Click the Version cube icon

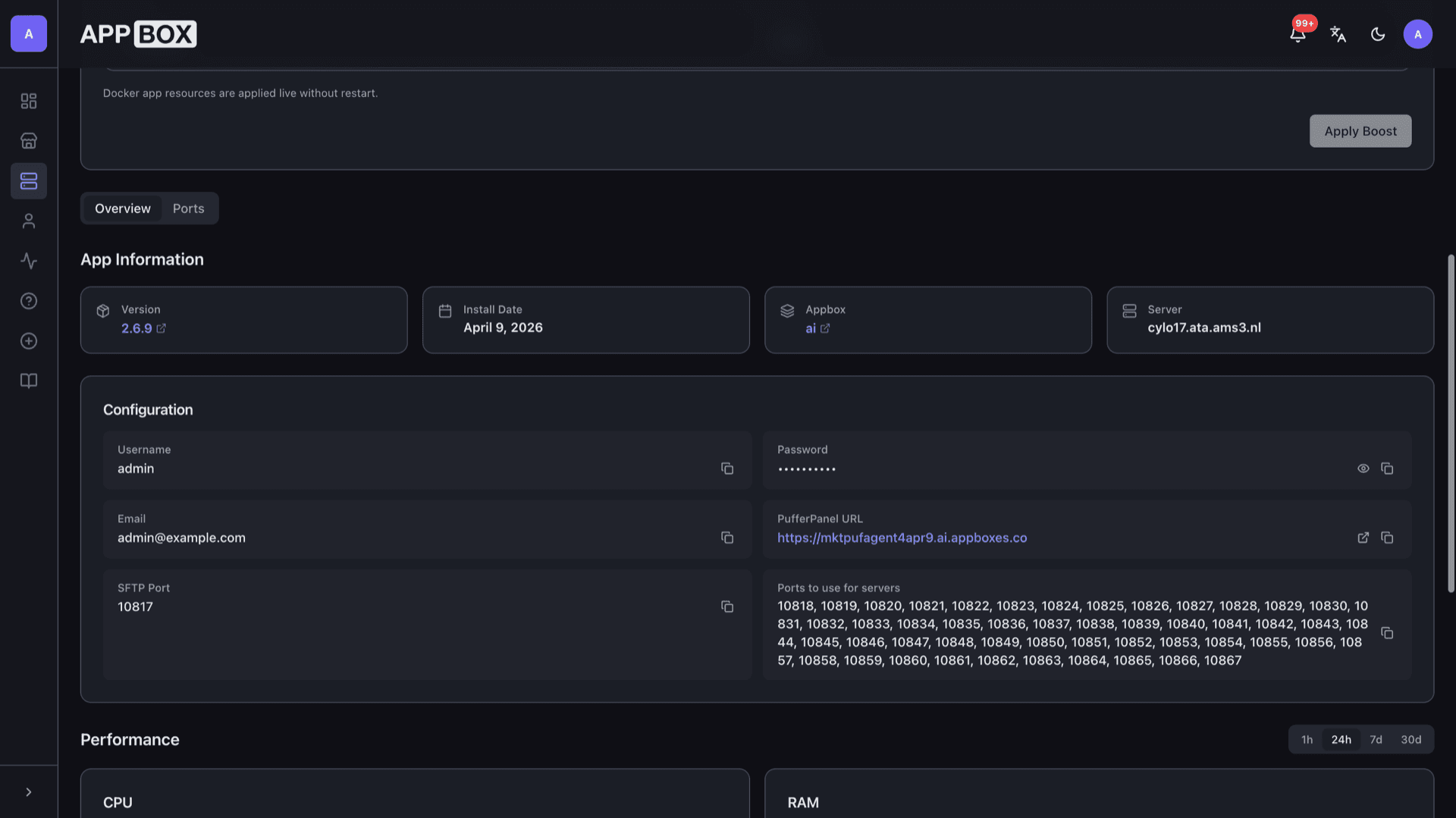coord(103,311)
